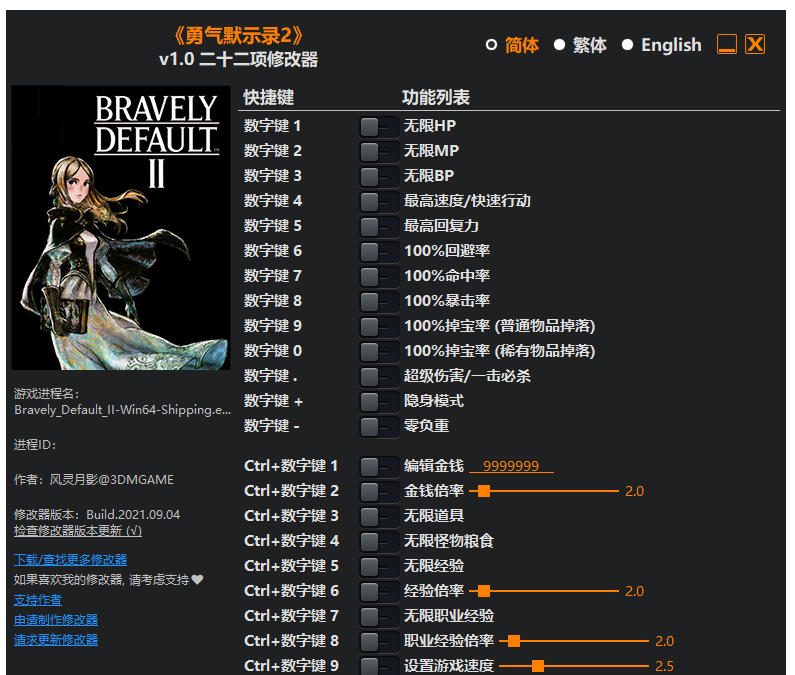
Task: Enable 无限职业经验 toggle
Action: coord(379,616)
